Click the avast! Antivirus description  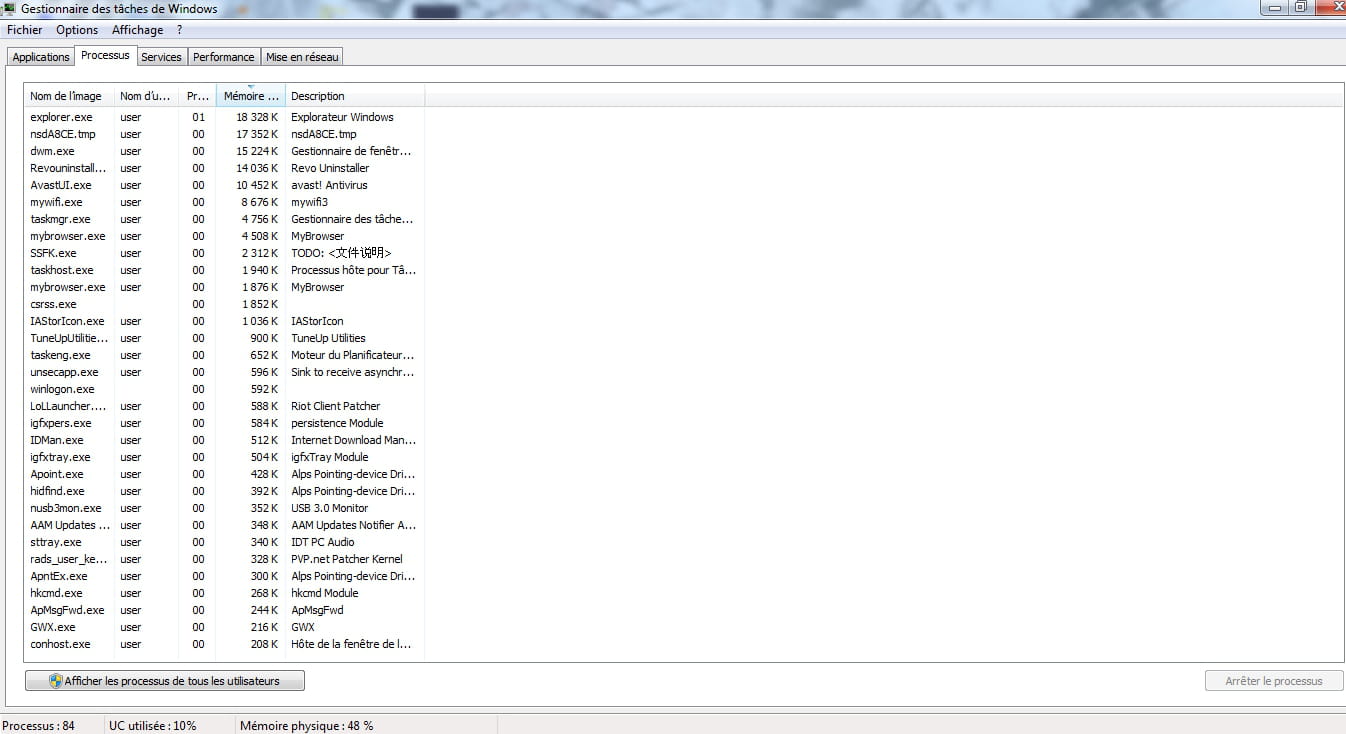(329, 185)
